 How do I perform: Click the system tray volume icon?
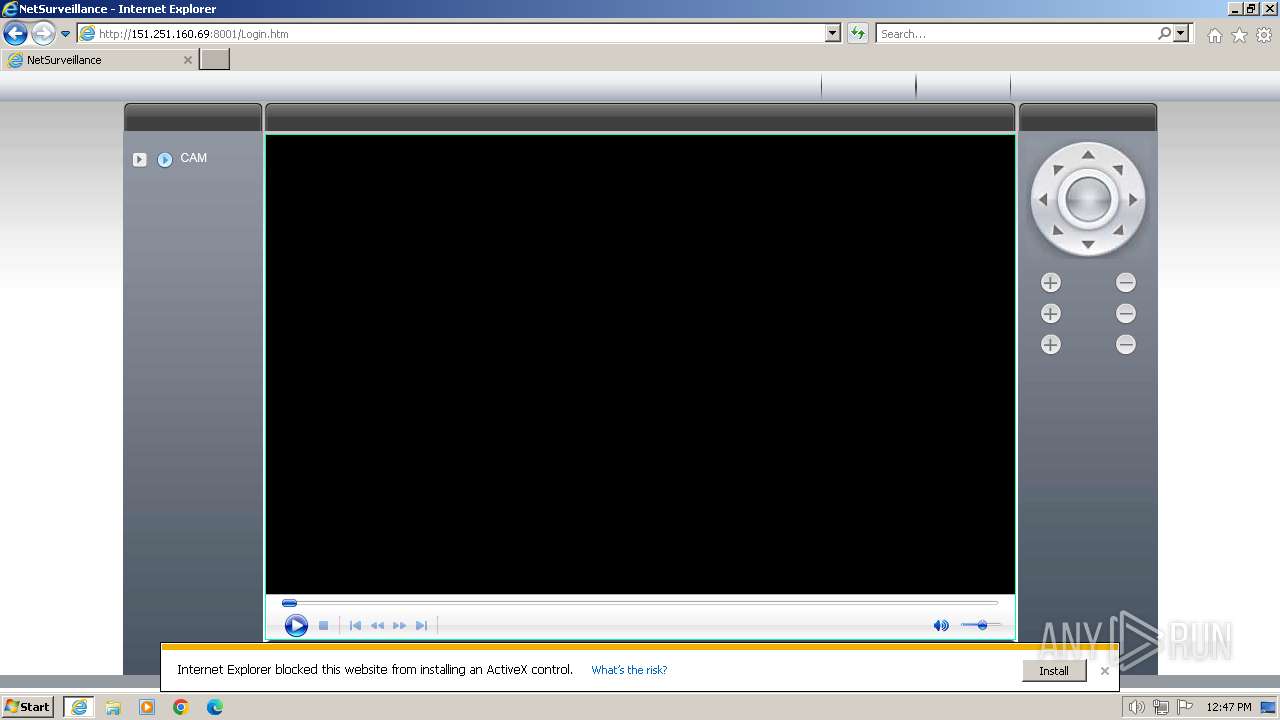point(1136,707)
